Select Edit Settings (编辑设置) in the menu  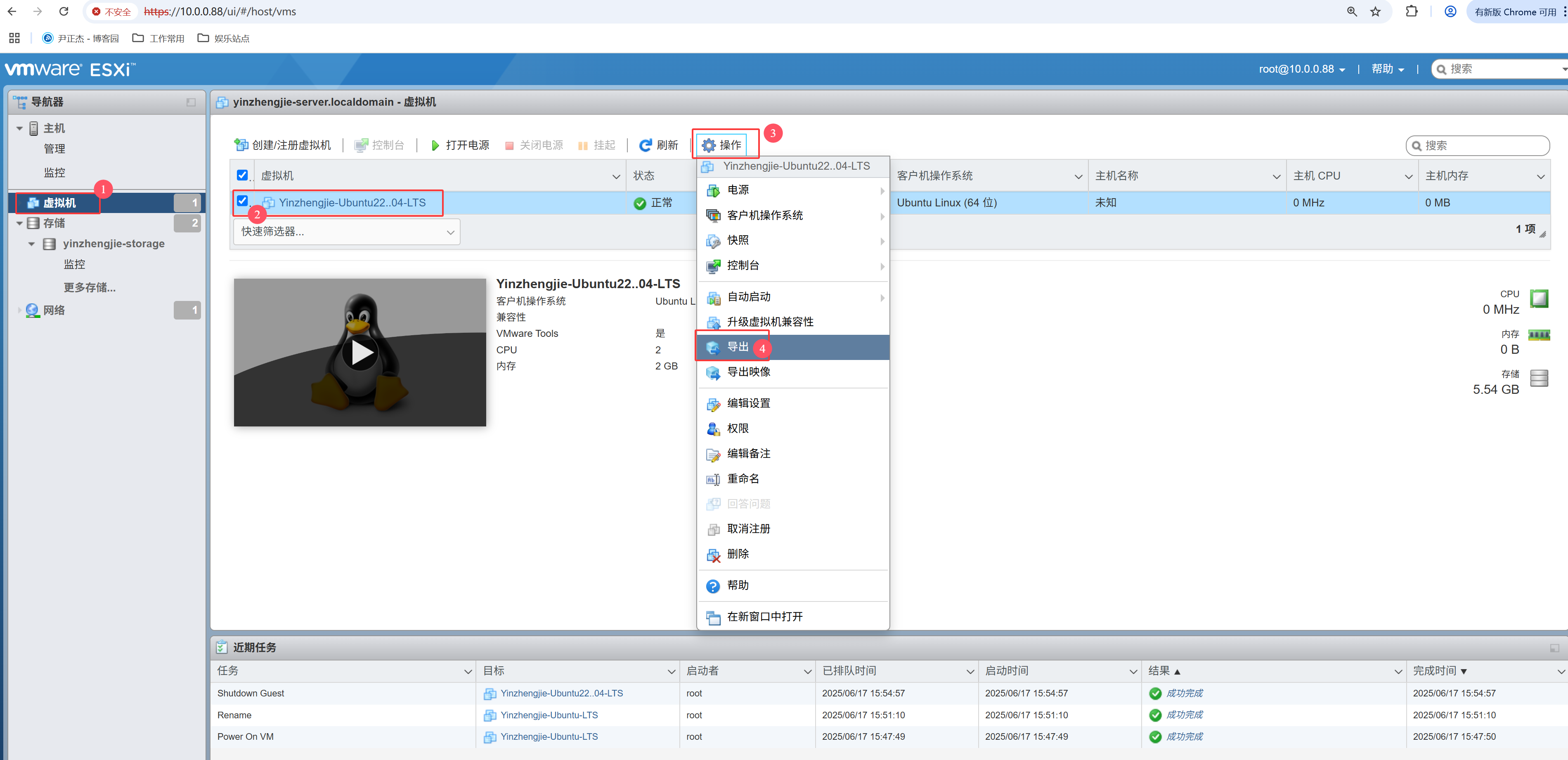(749, 403)
